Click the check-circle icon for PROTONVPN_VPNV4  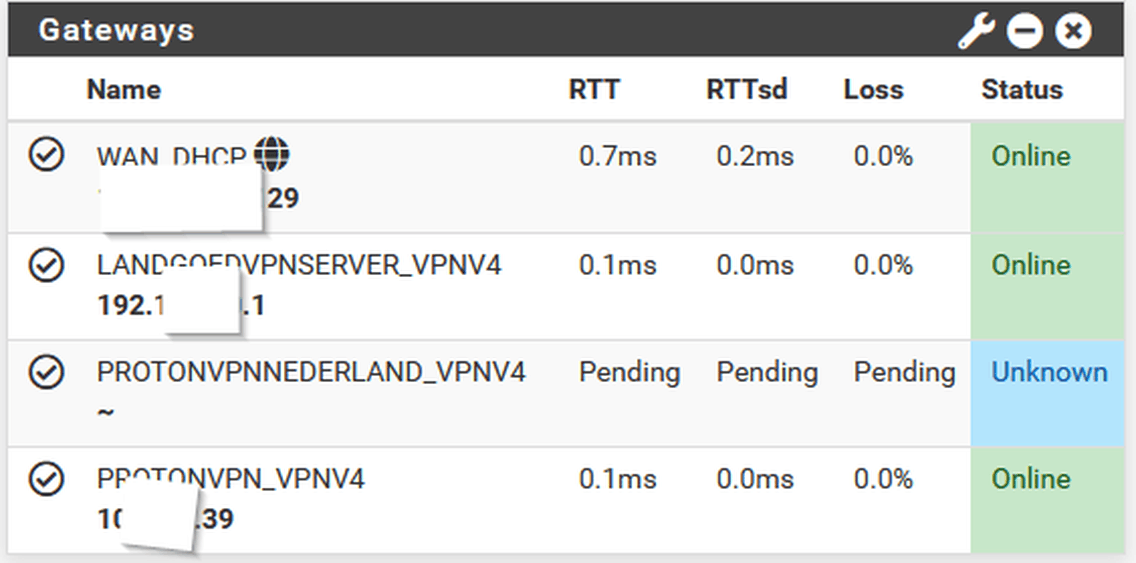46,479
